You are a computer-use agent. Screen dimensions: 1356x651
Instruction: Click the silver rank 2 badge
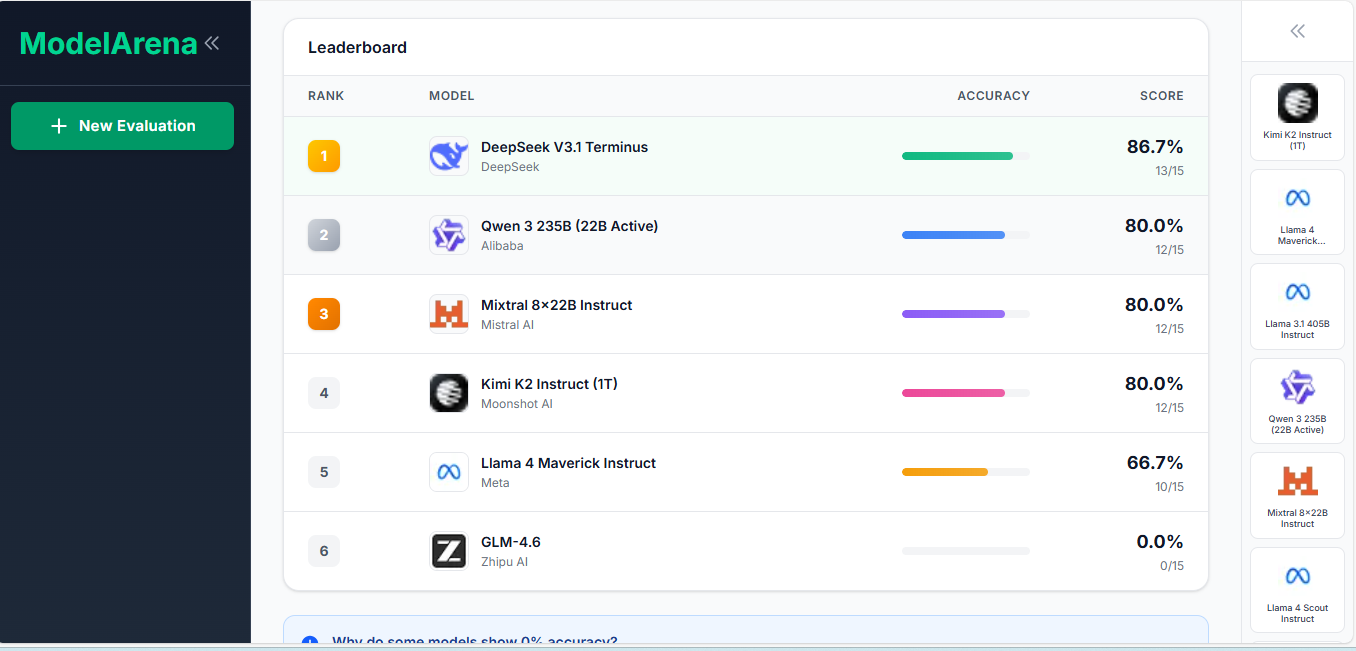click(324, 235)
